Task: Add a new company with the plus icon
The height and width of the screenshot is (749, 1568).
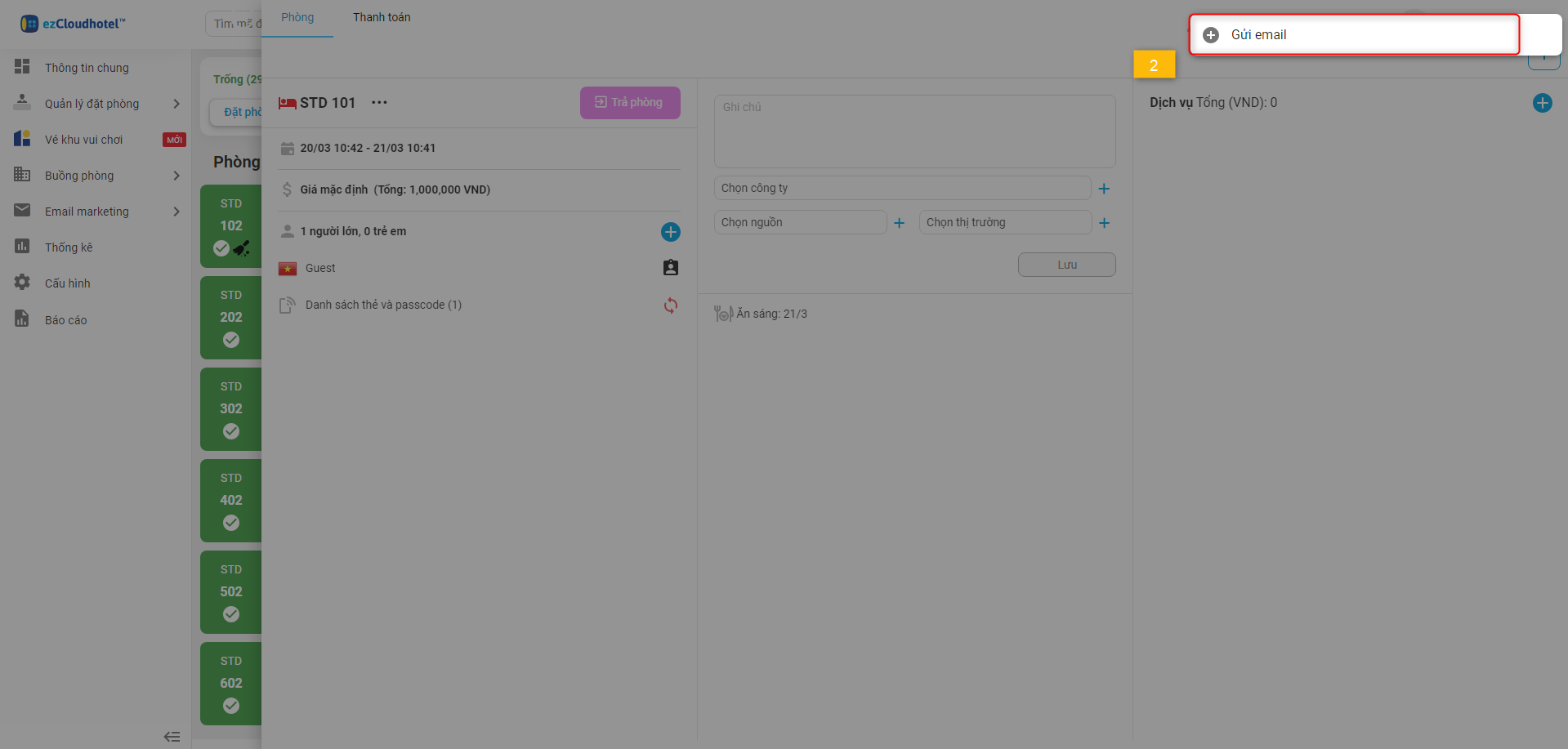Action: [1104, 189]
